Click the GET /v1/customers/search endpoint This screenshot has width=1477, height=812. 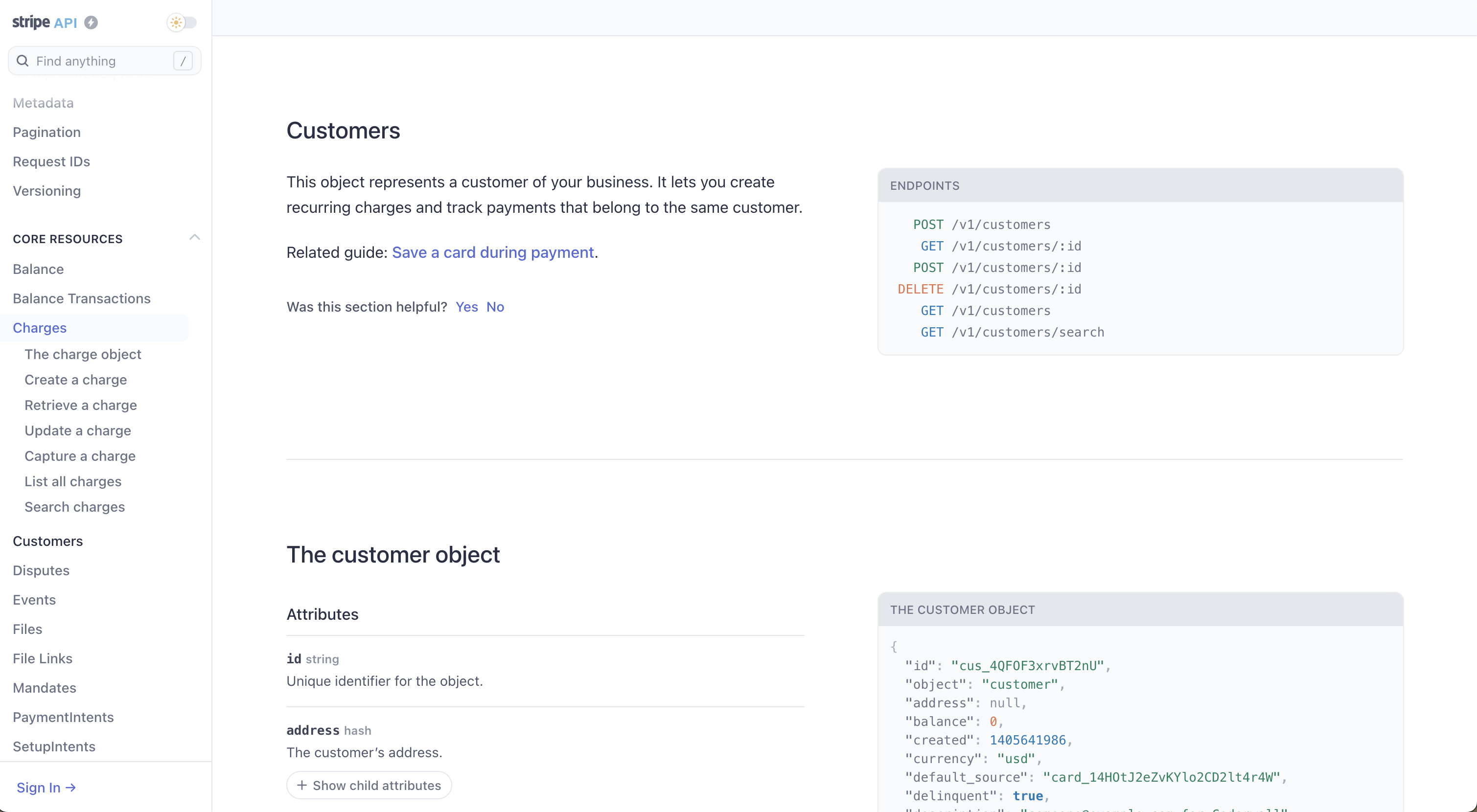pos(1013,332)
